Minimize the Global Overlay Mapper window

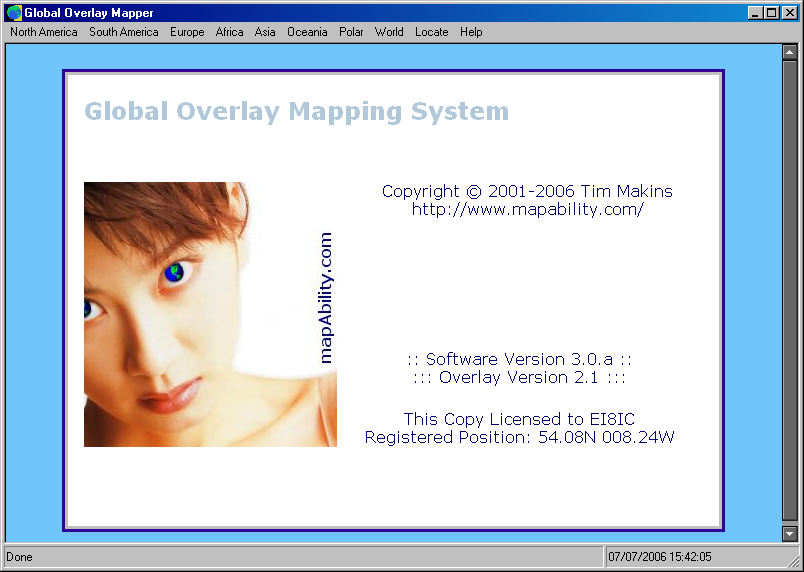pos(755,13)
